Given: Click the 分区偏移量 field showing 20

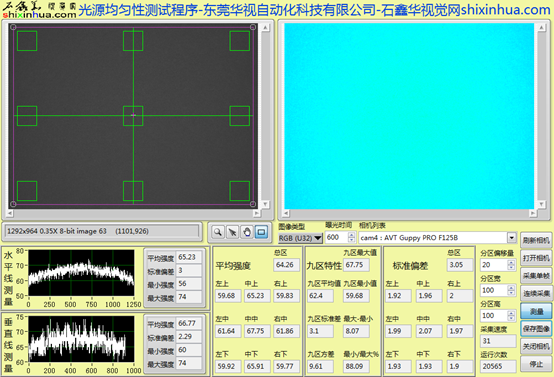Looking at the screenshot, I should [494, 265].
